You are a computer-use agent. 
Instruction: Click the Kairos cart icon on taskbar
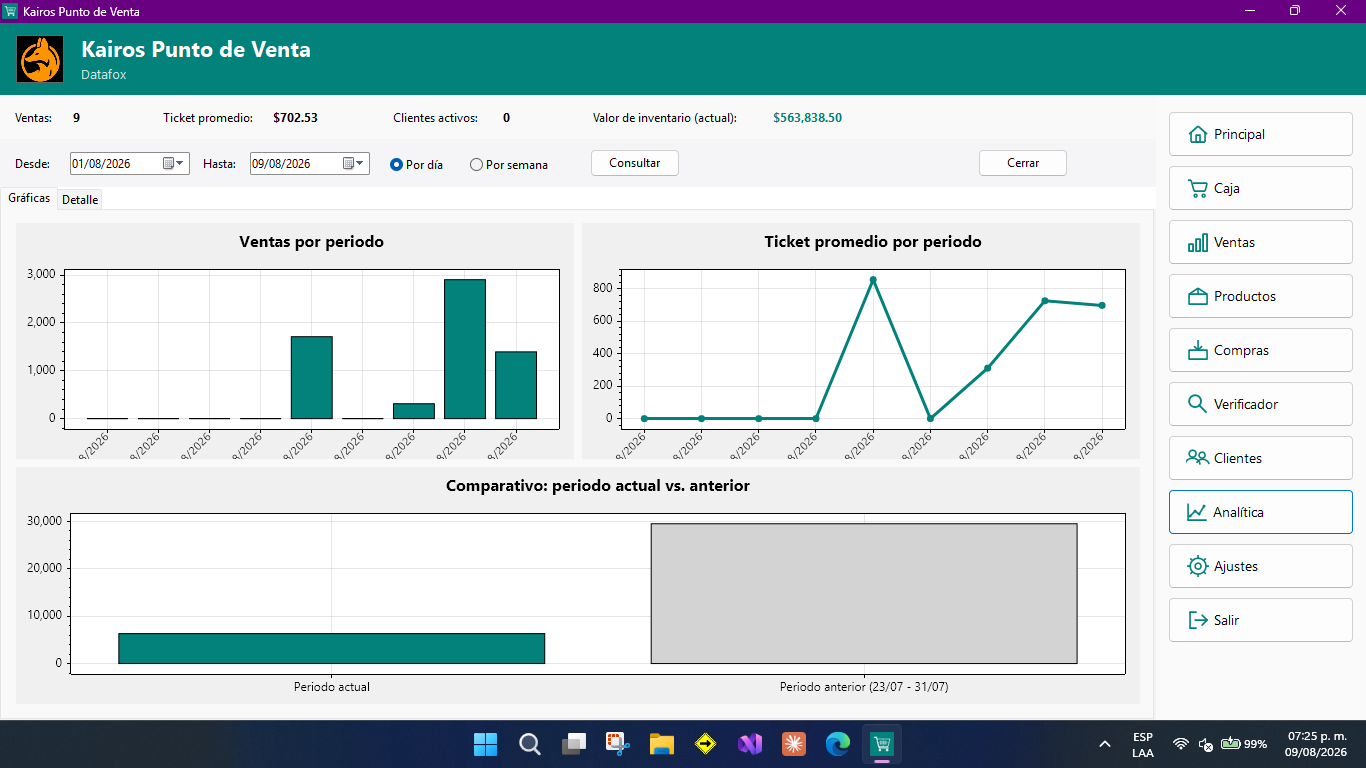882,744
